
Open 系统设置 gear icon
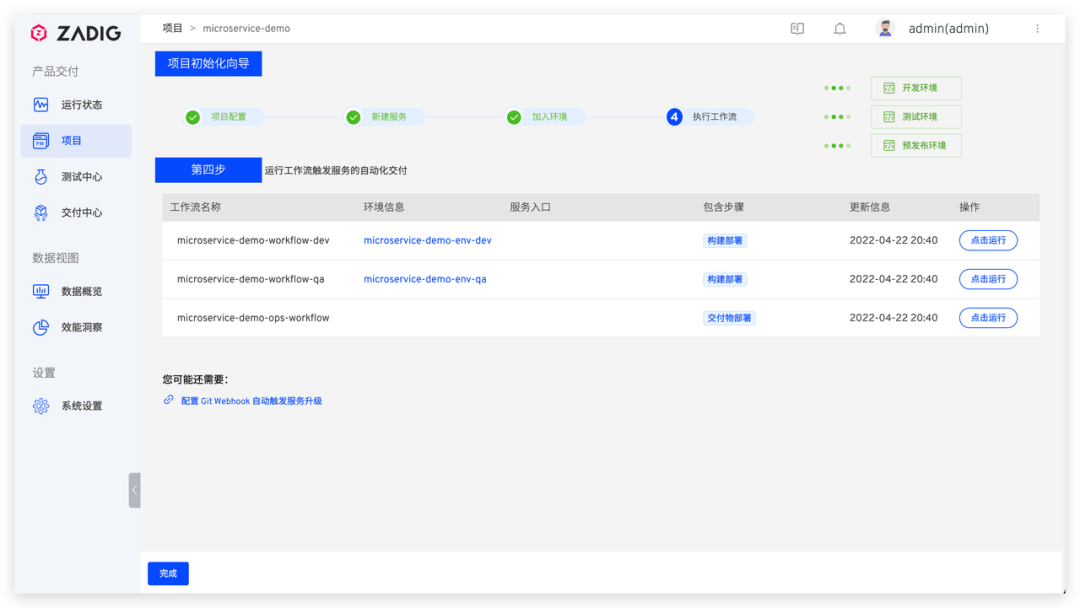pyautogui.click(x=41, y=406)
